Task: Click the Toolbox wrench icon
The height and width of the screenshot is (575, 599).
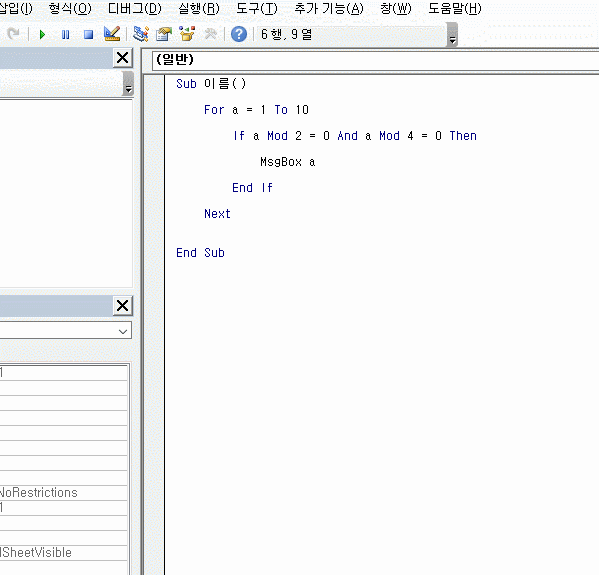Action: click(210, 34)
